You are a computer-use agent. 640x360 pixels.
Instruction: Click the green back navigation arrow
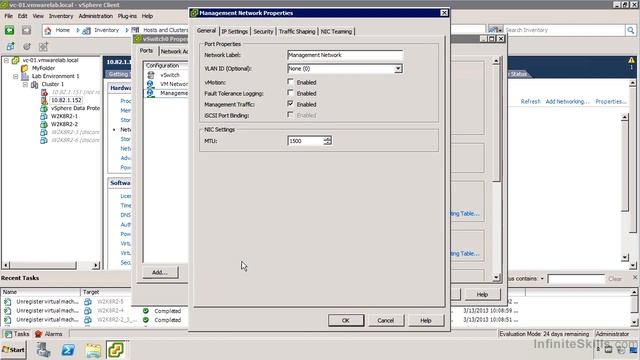(9, 30)
